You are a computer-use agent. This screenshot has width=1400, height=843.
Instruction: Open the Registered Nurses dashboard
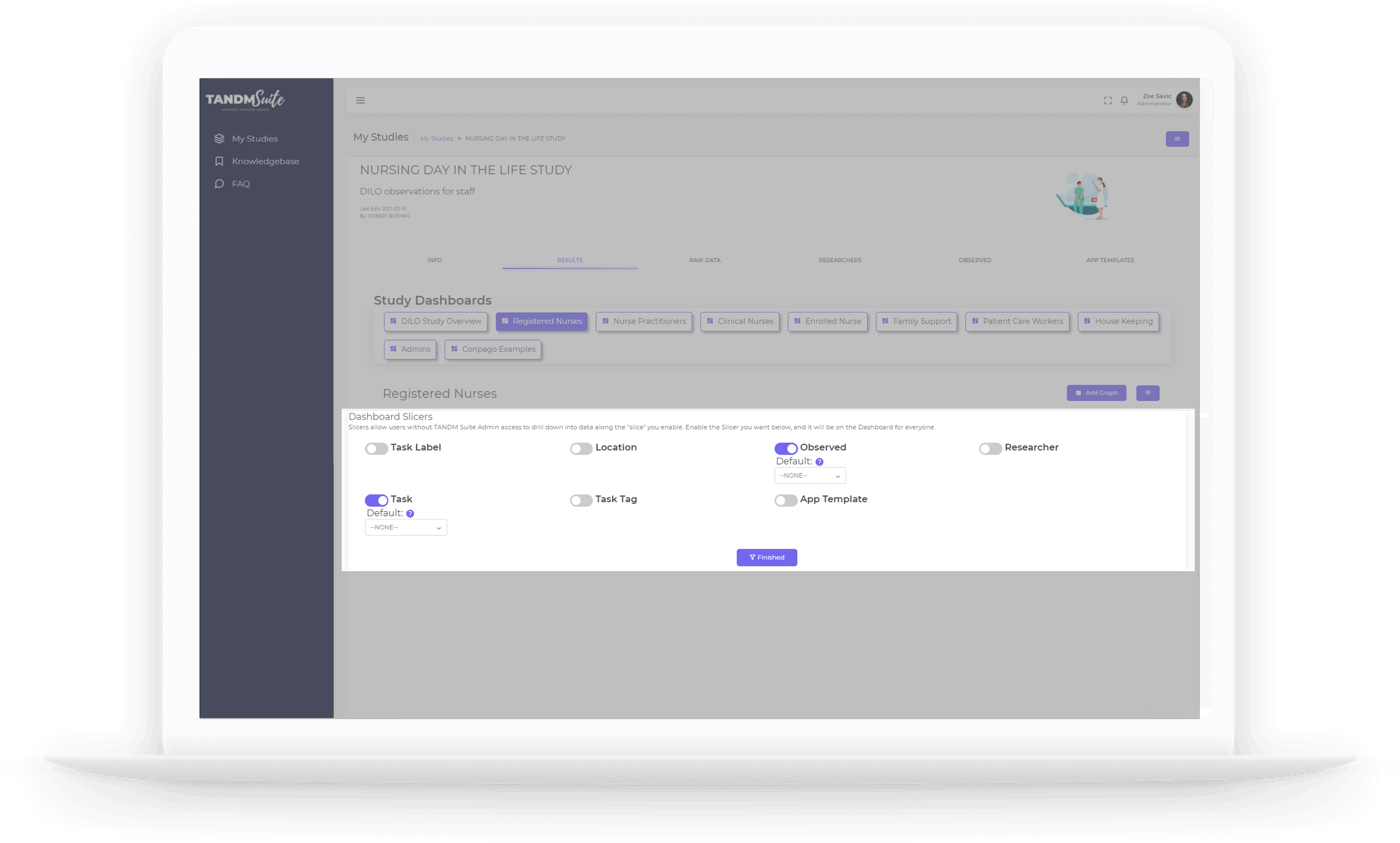click(541, 321)
